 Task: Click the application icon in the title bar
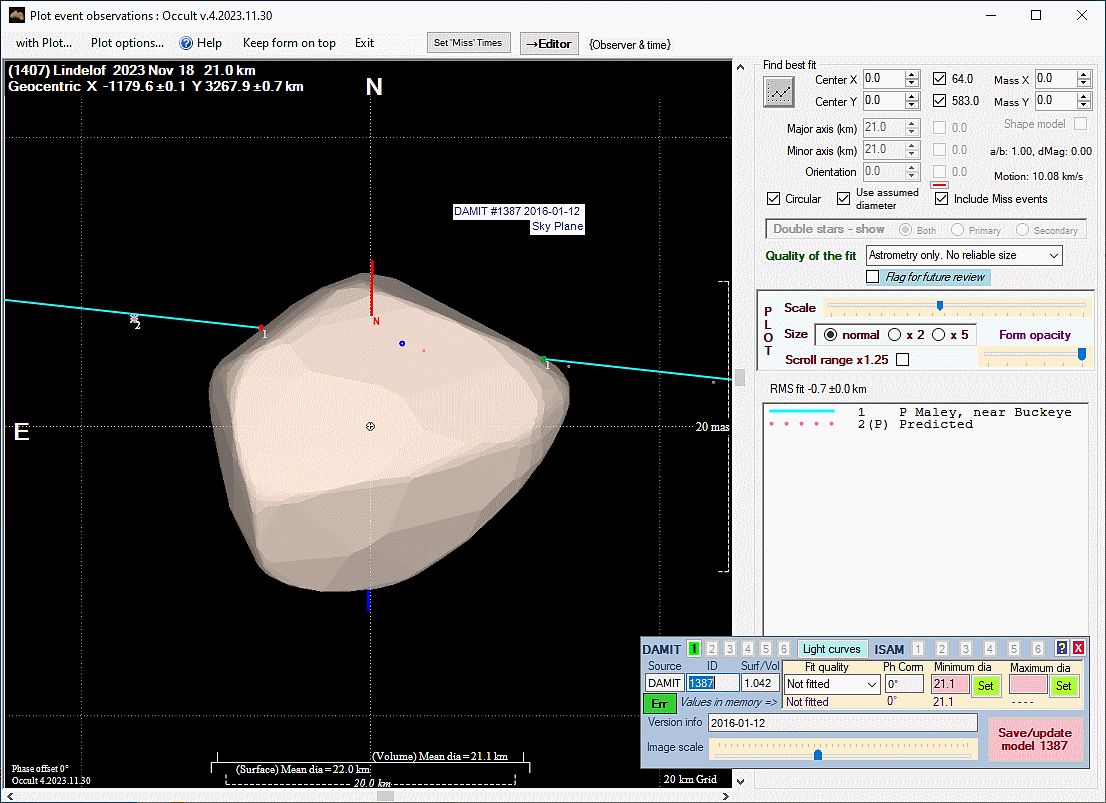[15, 15]
